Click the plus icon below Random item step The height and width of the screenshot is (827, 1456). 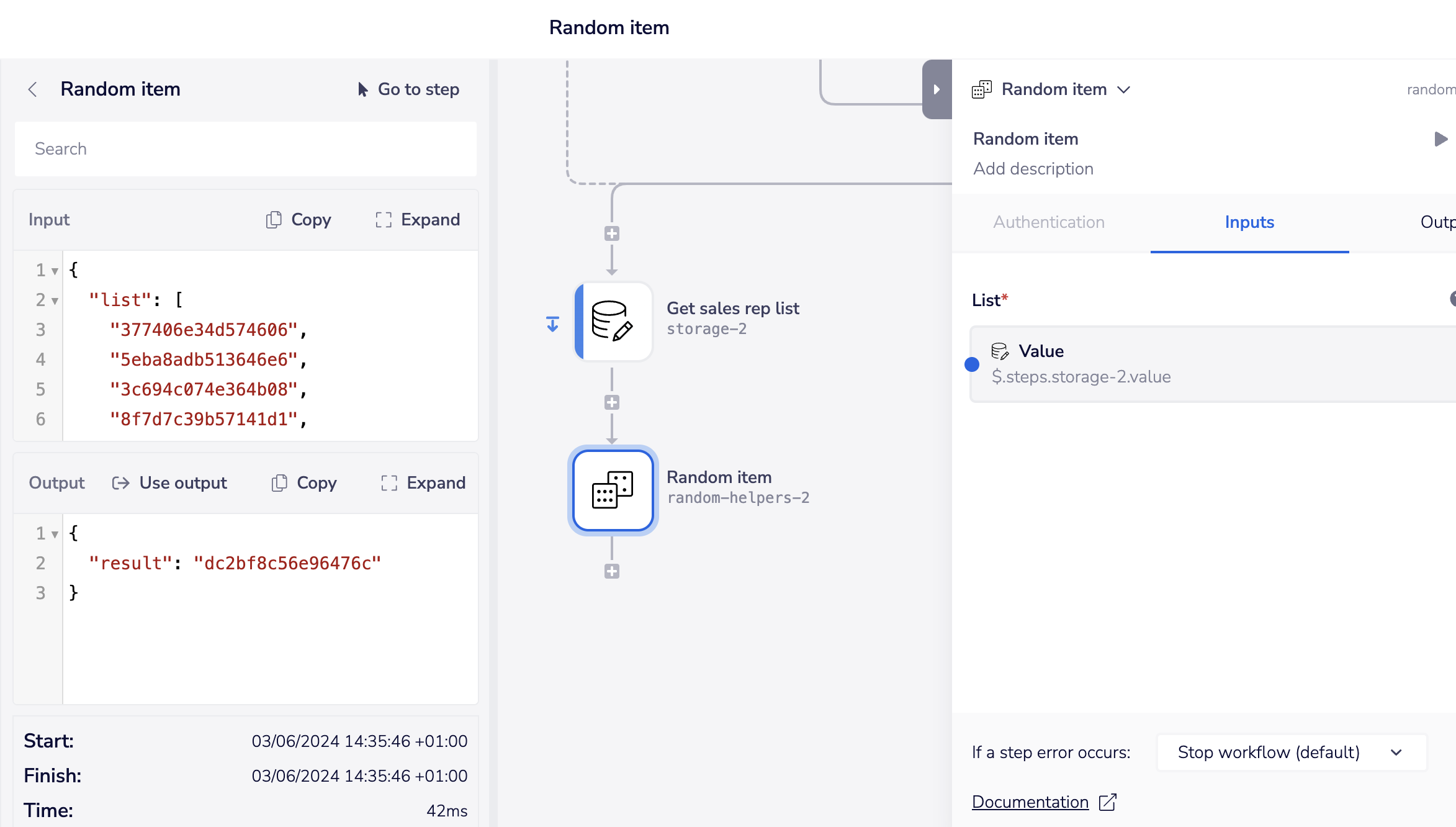[x=612, y=571]
